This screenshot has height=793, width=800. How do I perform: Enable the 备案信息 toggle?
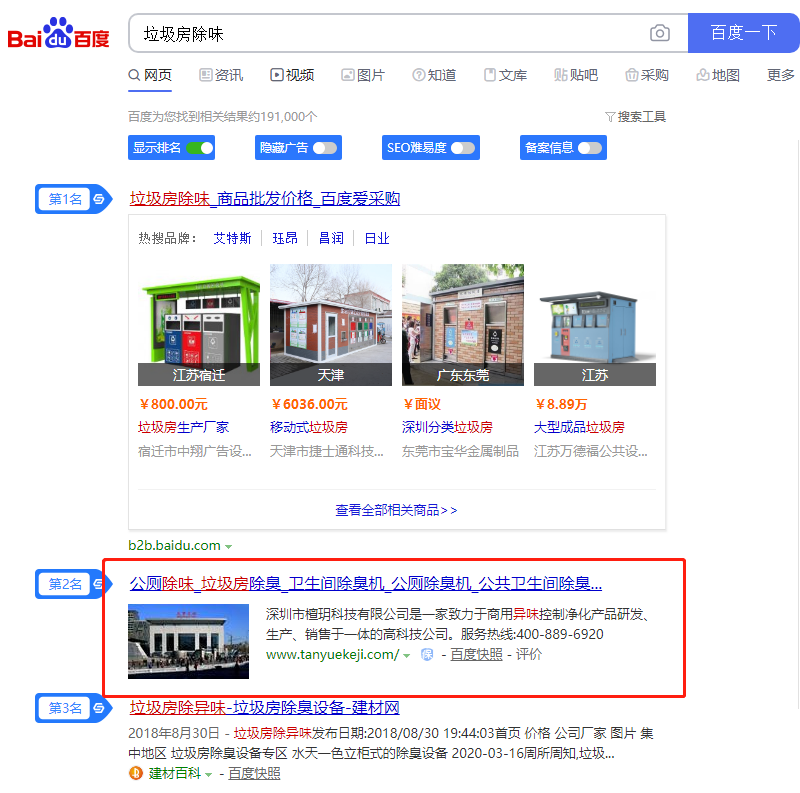coord(590,148)
